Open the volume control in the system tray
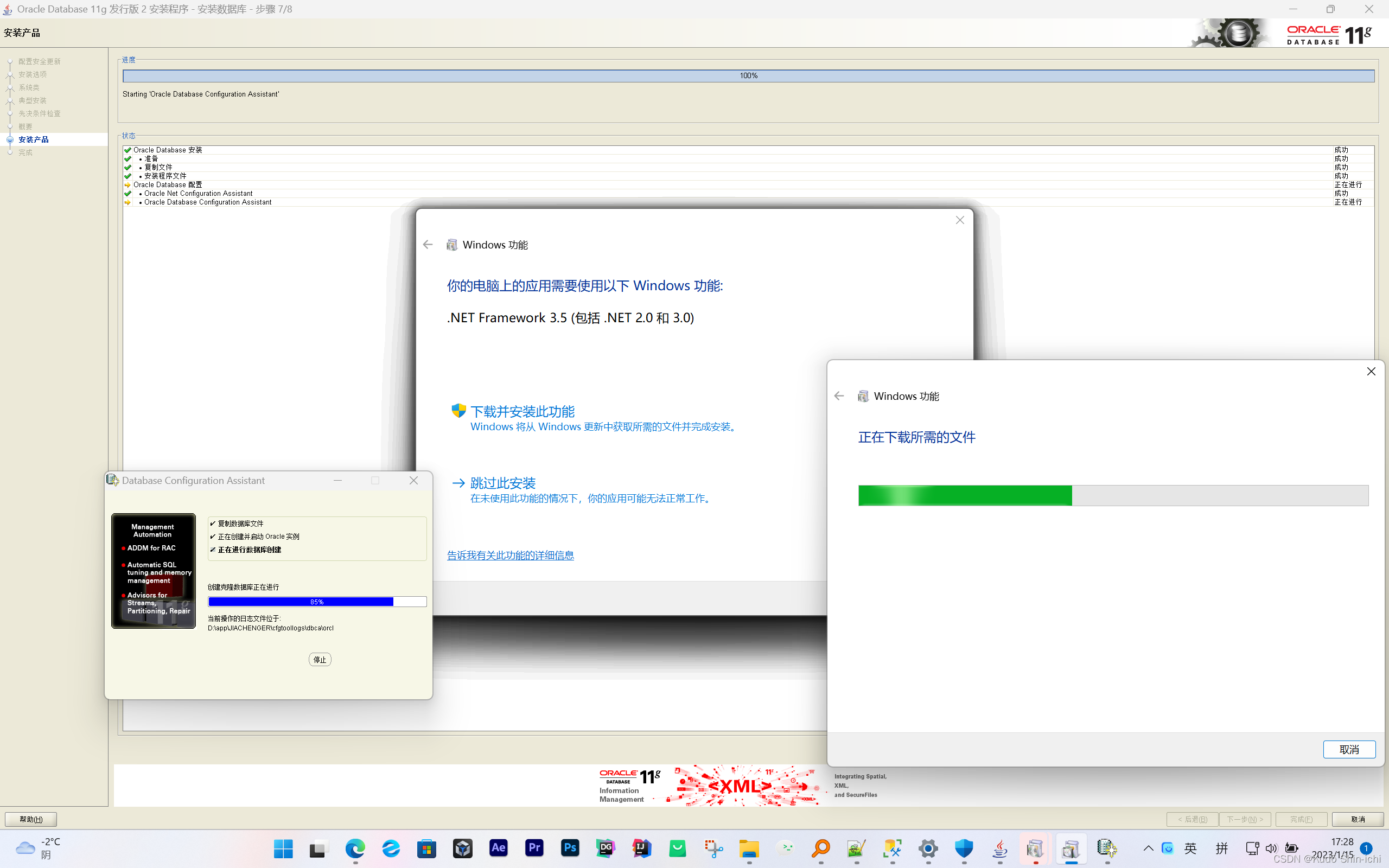The image size is (1389, 868). click(x=1271, y=848)
